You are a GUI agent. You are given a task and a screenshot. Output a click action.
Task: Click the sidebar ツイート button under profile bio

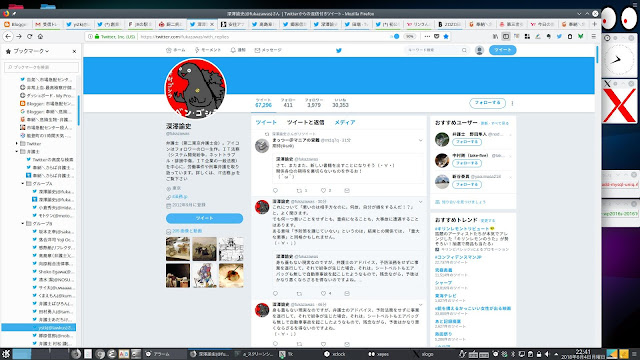(204, 218)
